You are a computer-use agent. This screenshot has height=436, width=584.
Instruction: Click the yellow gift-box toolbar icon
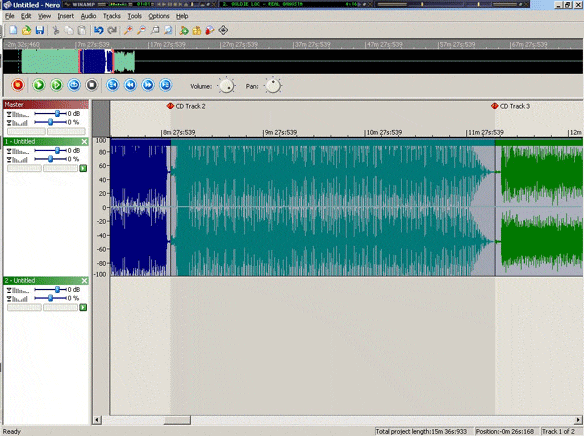(197, 30)
